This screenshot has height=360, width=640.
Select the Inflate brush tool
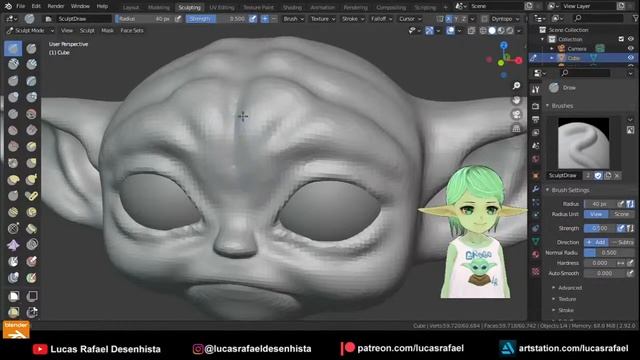pos(13,97)
